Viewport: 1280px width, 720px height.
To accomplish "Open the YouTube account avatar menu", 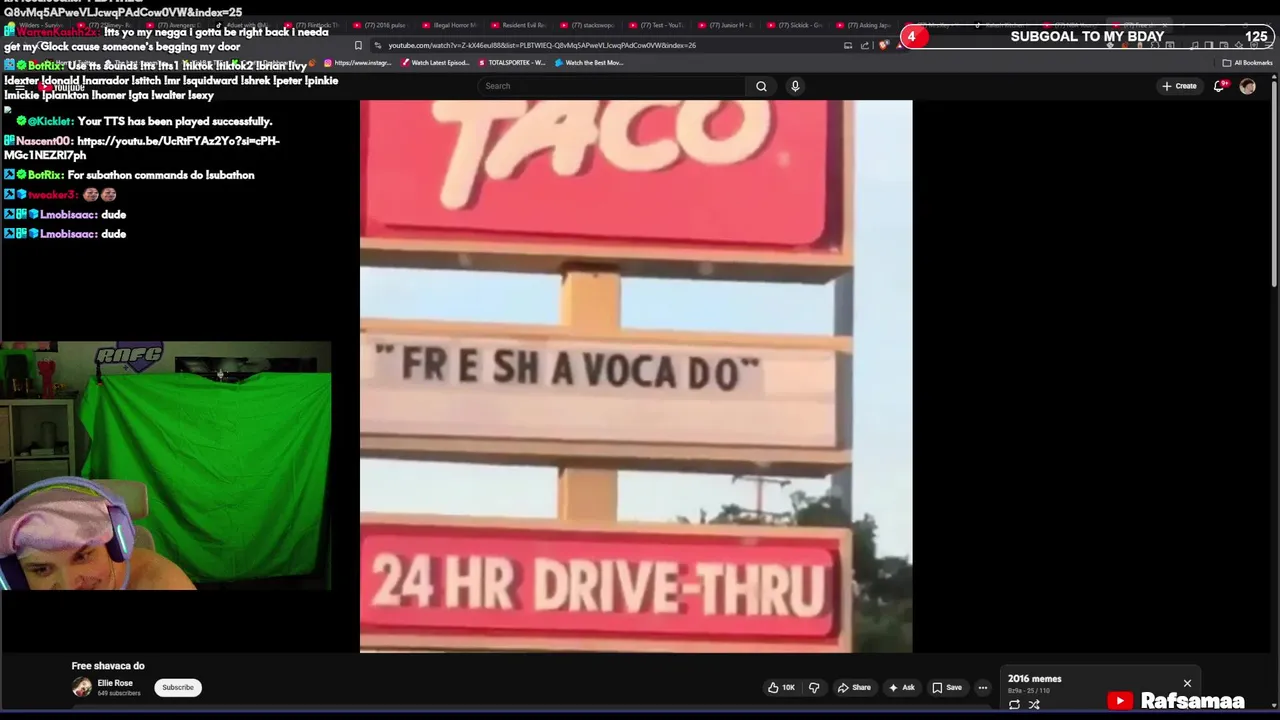I will 1247,86.
